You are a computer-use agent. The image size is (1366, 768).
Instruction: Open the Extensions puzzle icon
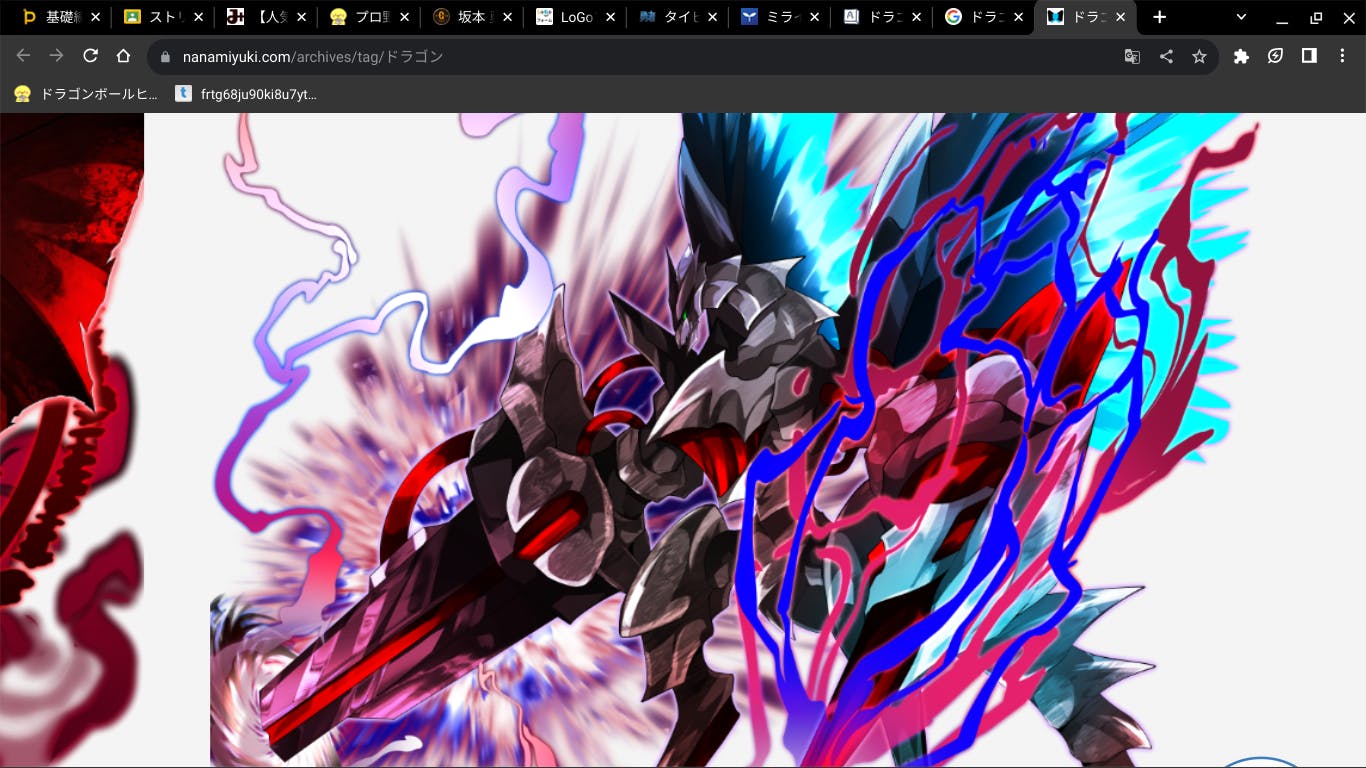1241,56
